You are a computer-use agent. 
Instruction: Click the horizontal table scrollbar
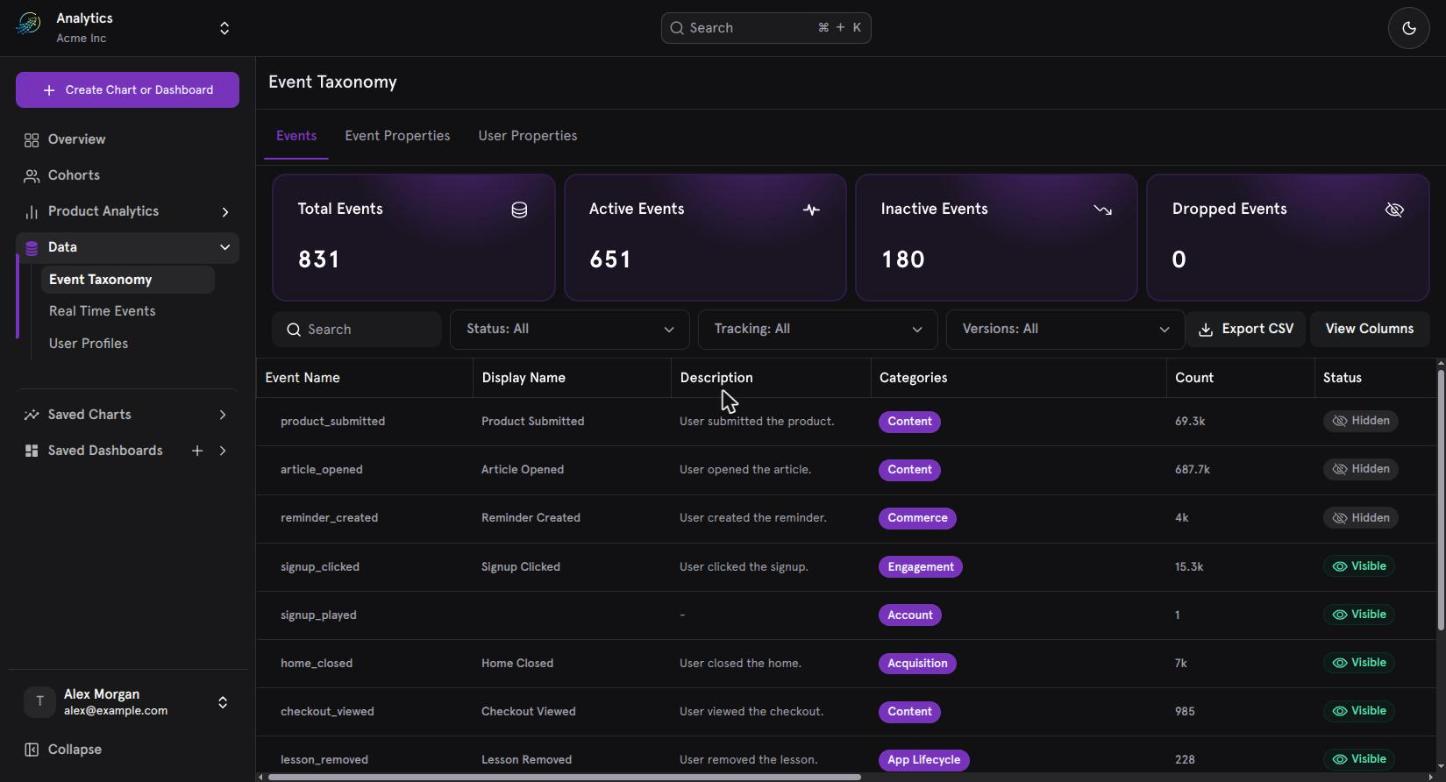[564, 777]
